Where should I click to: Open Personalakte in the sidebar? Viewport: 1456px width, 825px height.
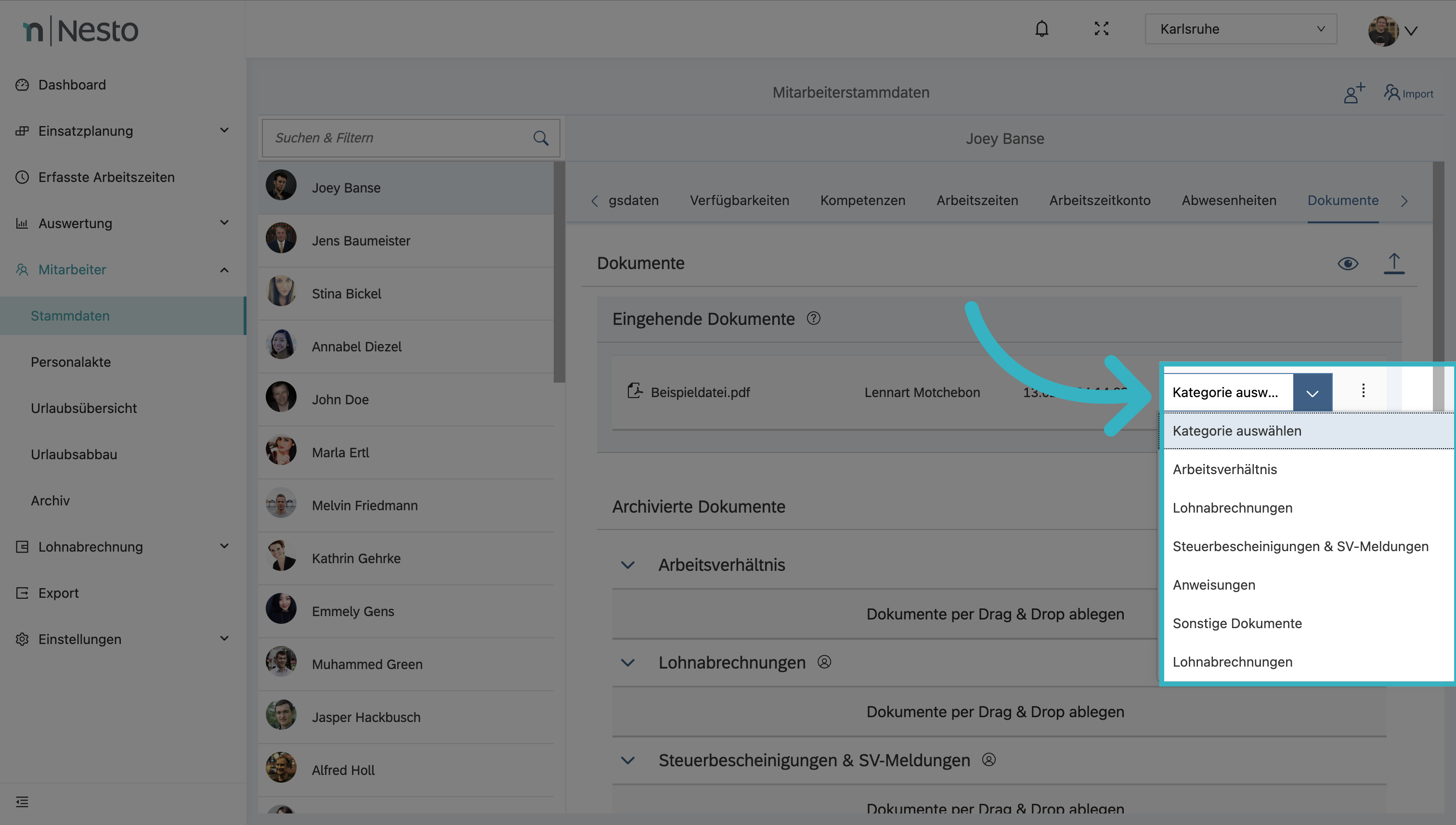(71, 362)
